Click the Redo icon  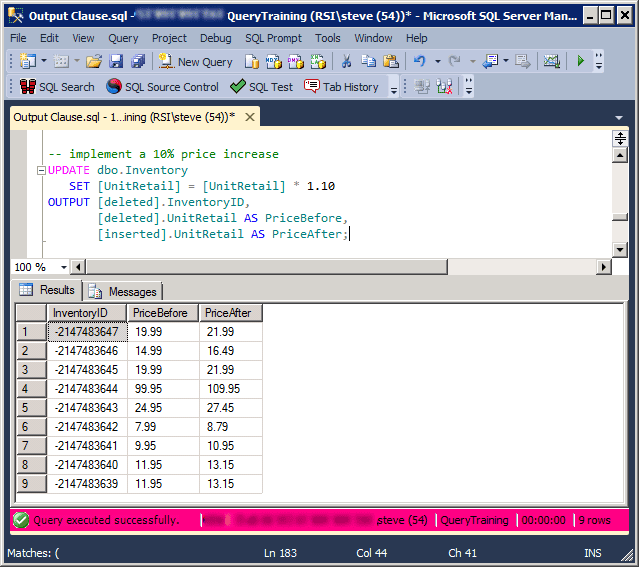tap(454, 62)
